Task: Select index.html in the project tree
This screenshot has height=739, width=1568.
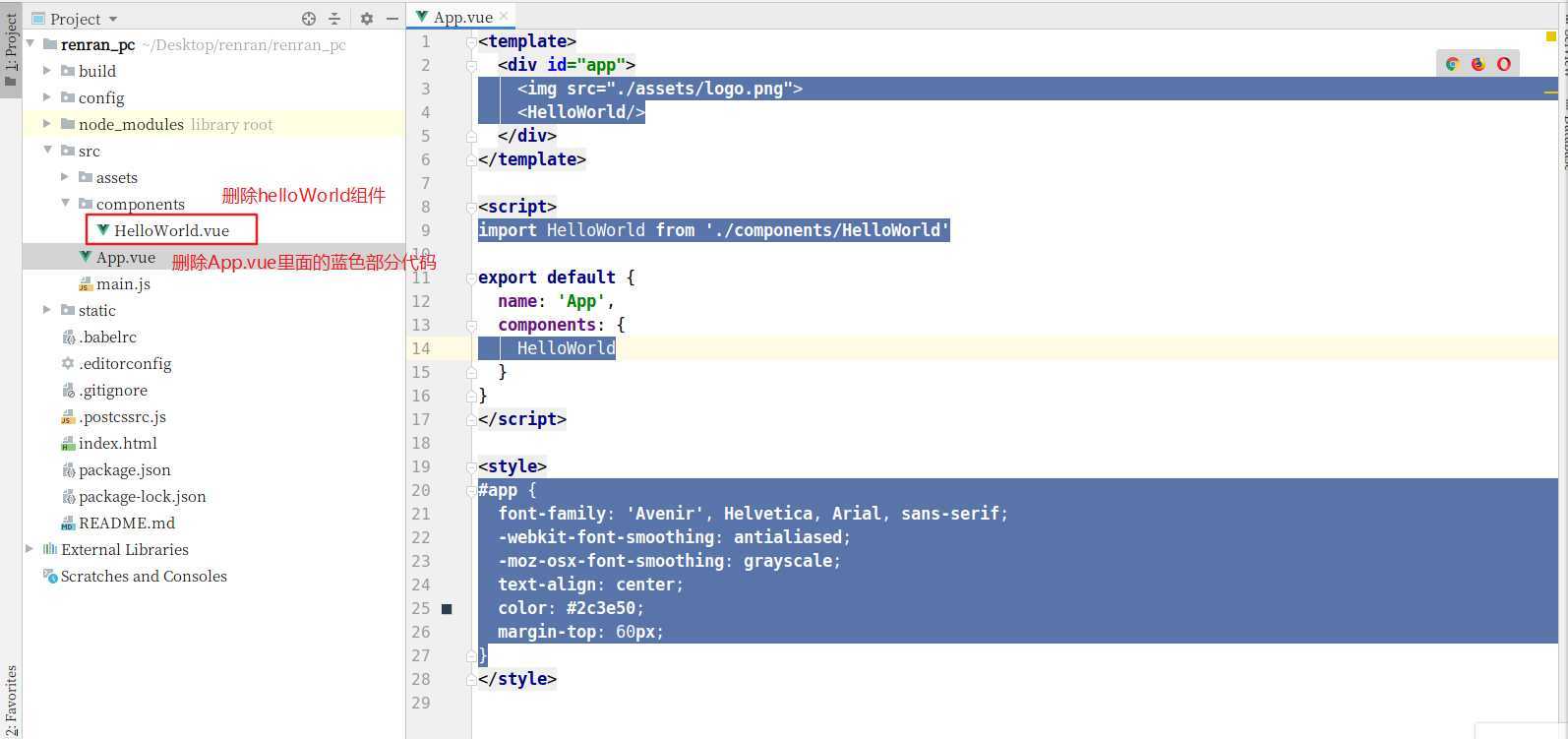Action: coord(118,444)
